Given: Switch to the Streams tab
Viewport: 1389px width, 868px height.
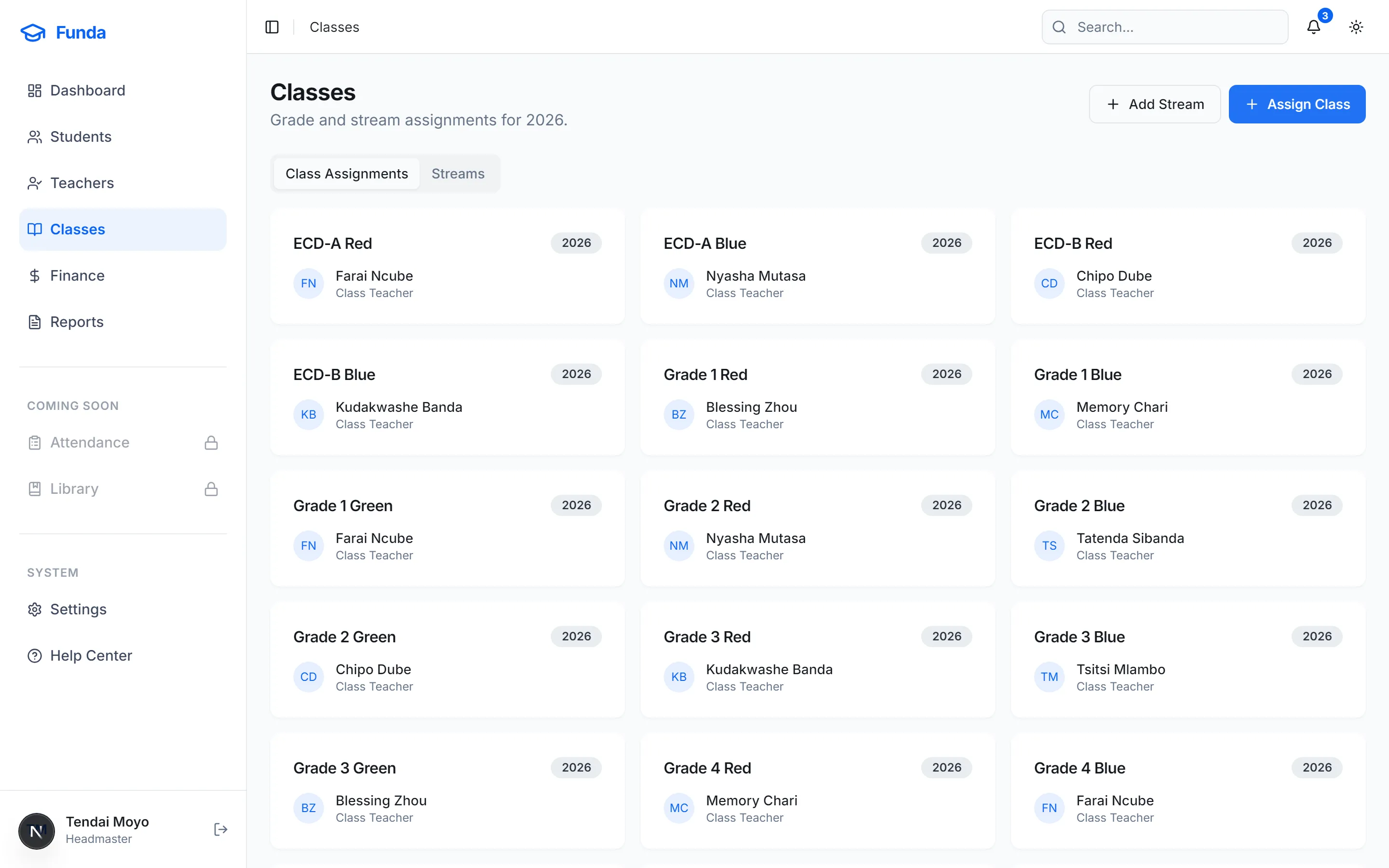Looking at the screenshot, I should click(x=458, y=174).
